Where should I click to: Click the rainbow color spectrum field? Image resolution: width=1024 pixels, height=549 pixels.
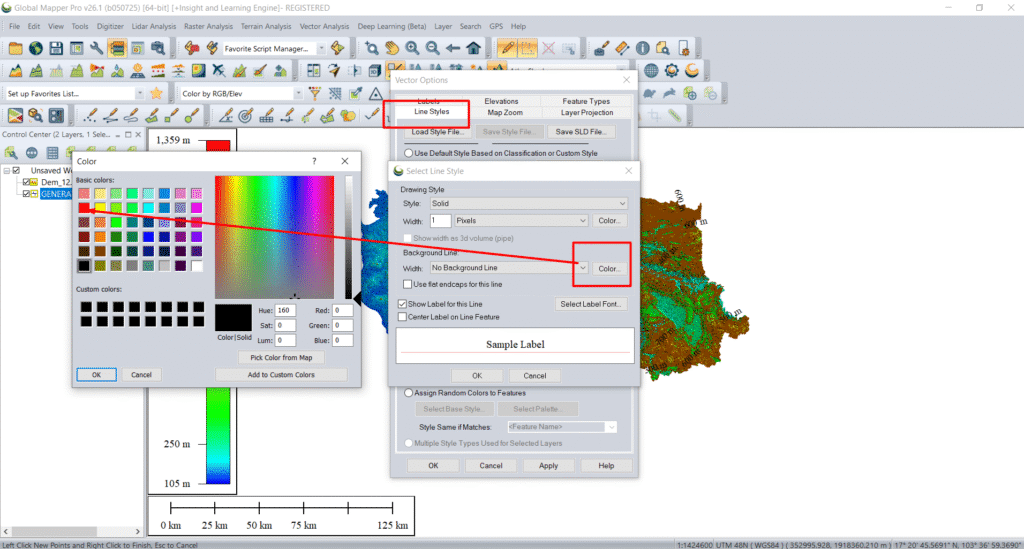[274, 237]
